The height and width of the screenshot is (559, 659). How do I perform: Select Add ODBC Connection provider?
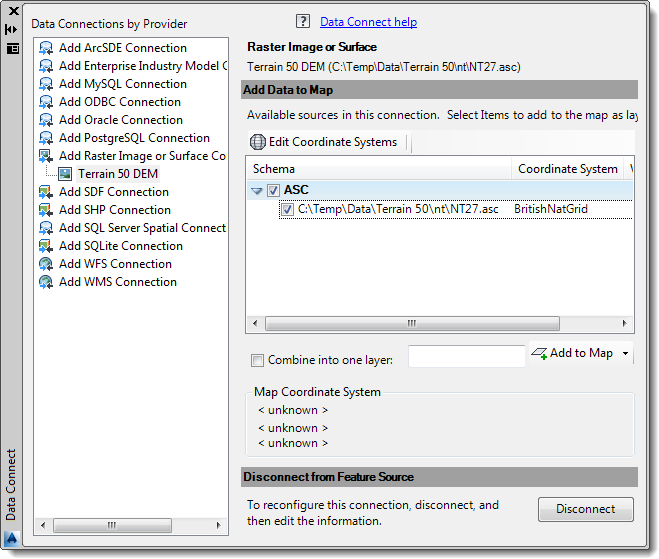click(120, 102)
